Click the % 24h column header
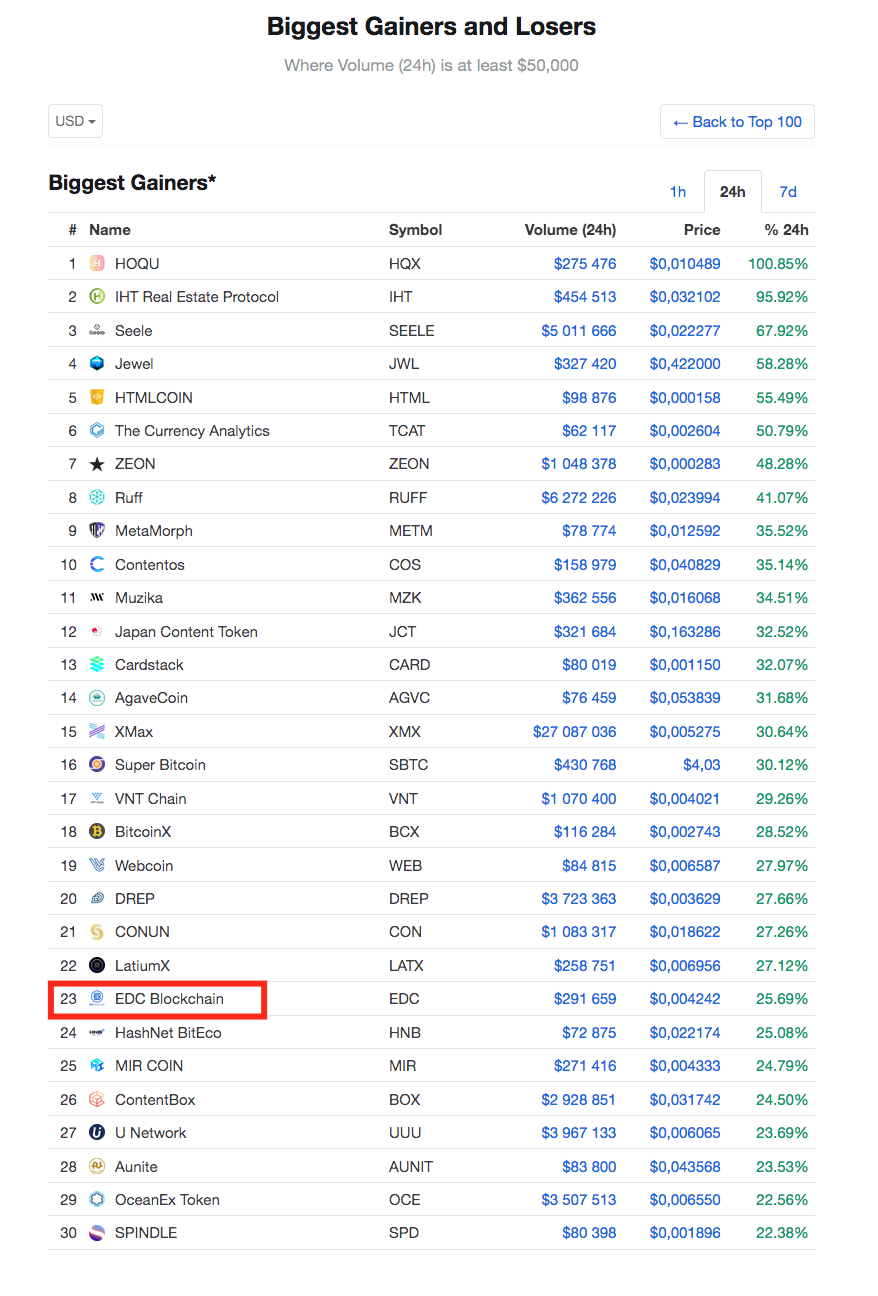This screenshot has height=1296, width=878. point(787,230)
